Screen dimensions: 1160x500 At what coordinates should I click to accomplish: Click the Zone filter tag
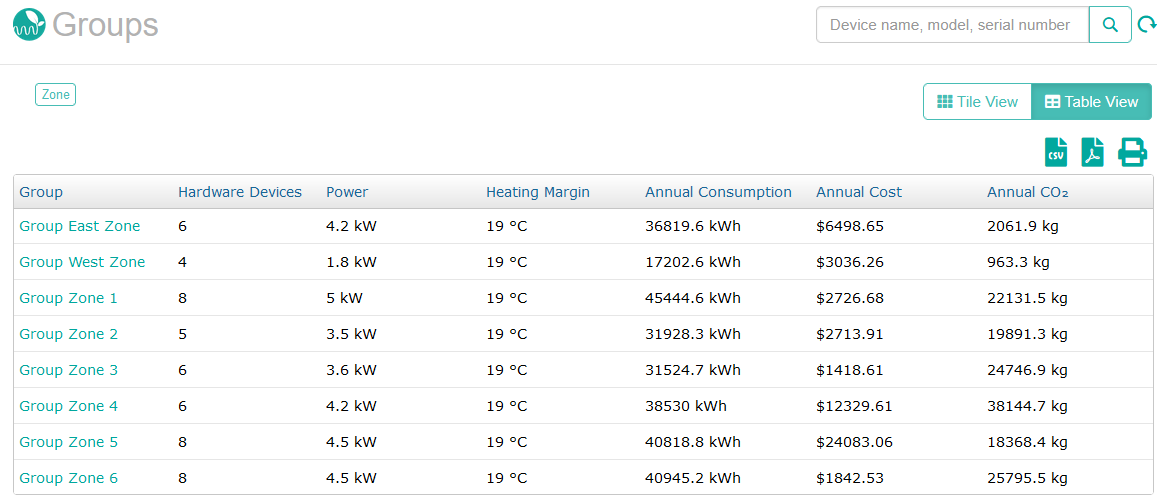point(55,95)
